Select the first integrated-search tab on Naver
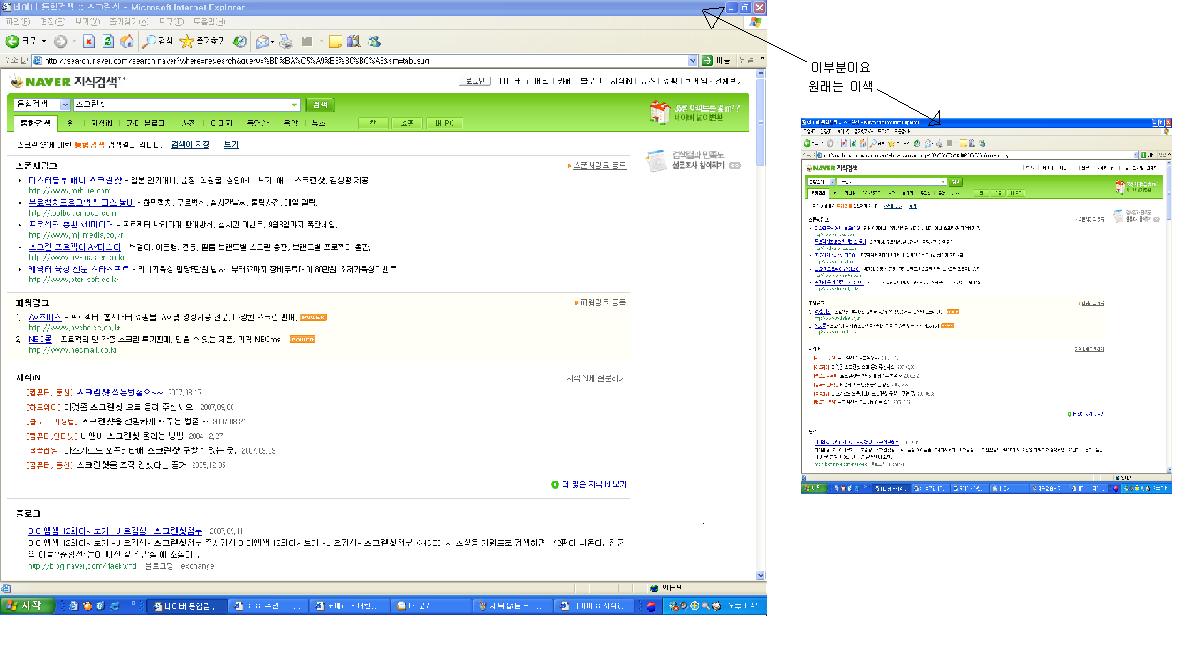The image size is (1191, 671). (35, 122)
